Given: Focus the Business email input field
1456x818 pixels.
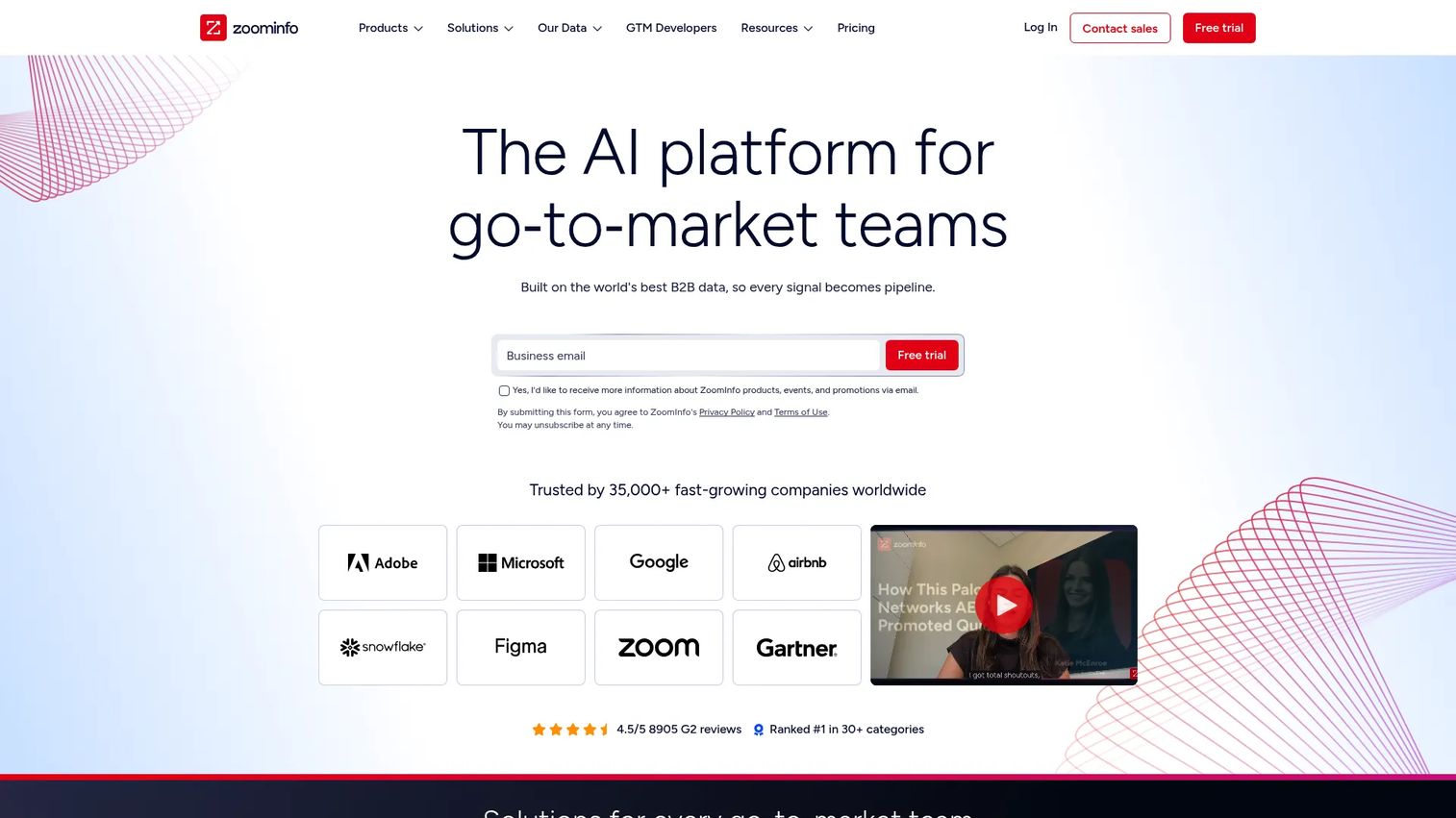Looking at the screenshot, I should coord(689,355).
